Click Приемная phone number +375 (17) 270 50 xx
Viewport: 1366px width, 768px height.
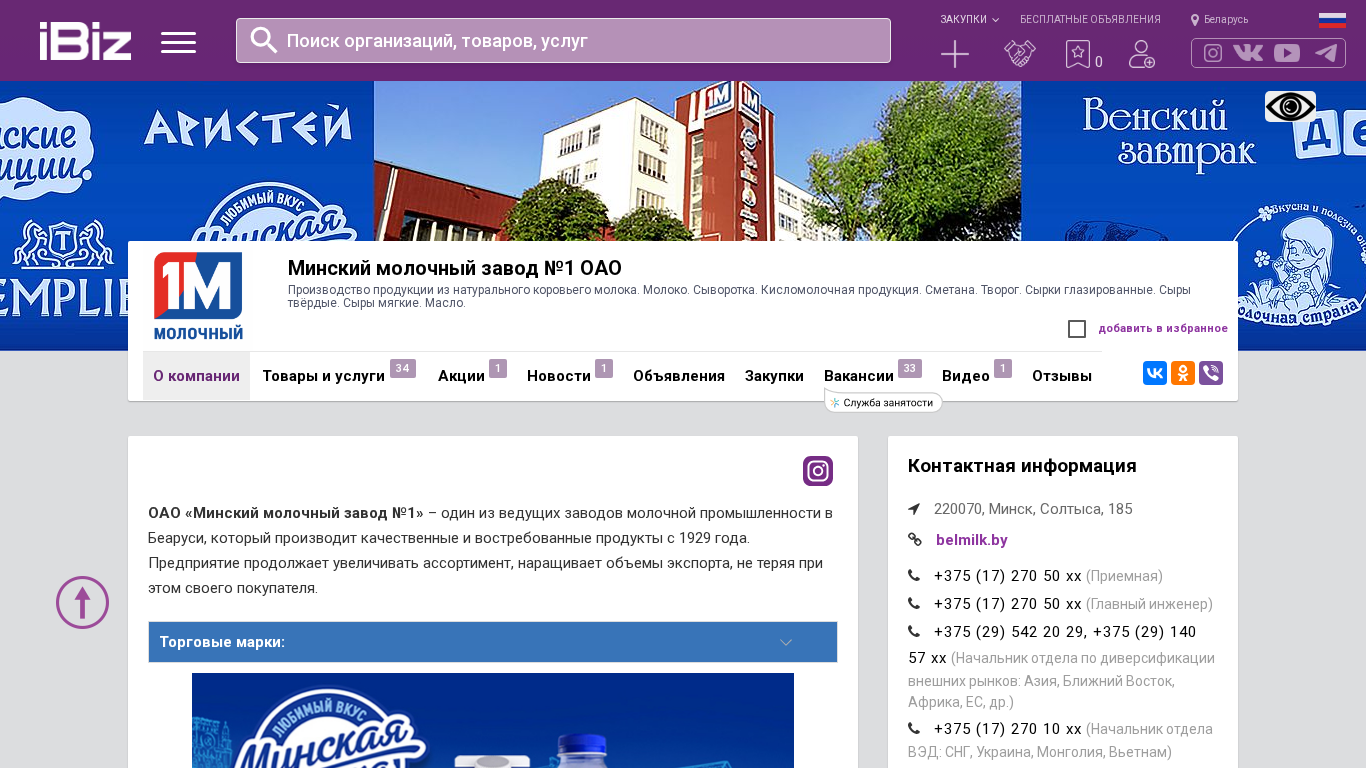[1008, 576]
